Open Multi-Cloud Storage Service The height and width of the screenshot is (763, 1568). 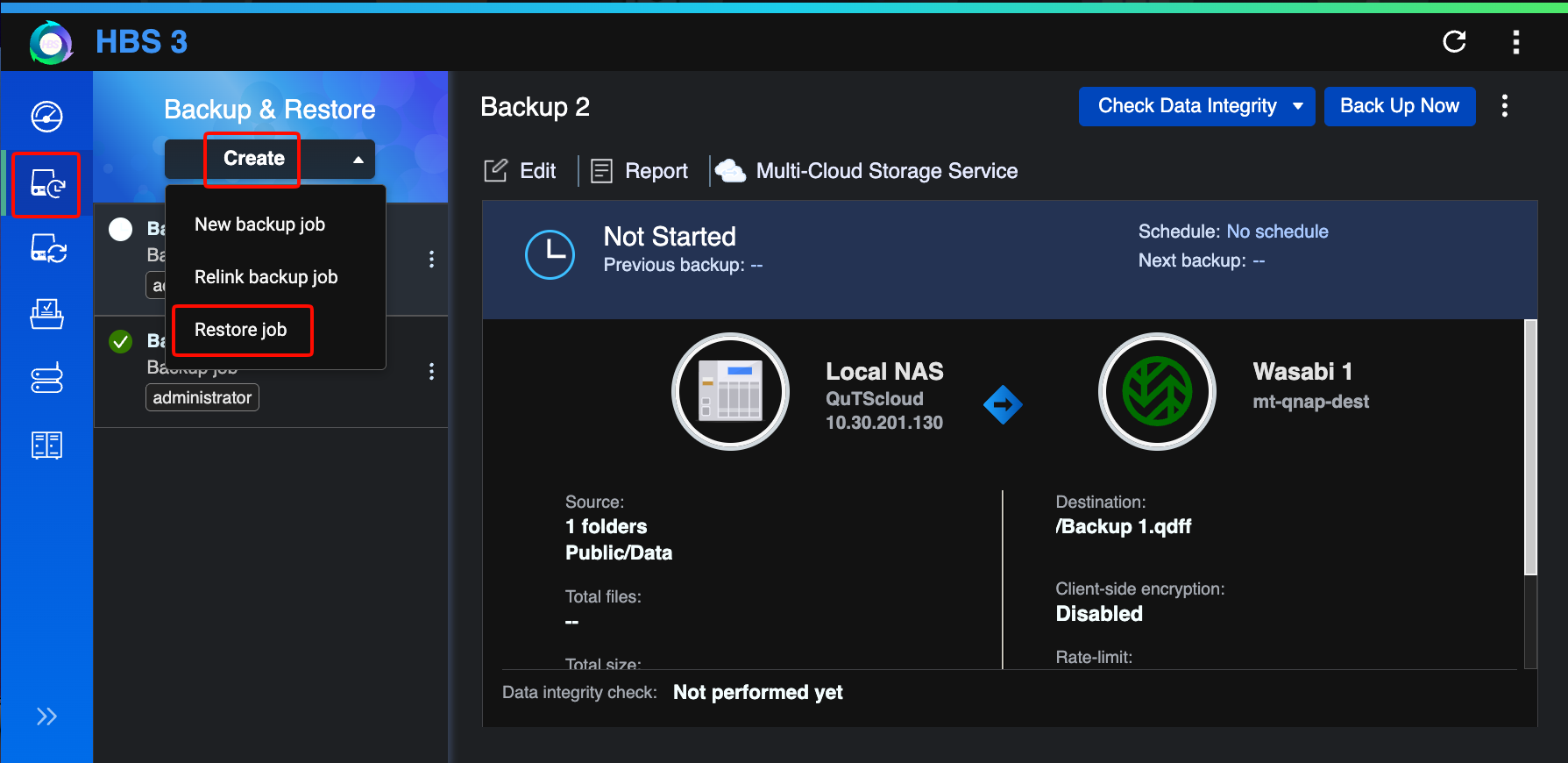coord(867,171)
